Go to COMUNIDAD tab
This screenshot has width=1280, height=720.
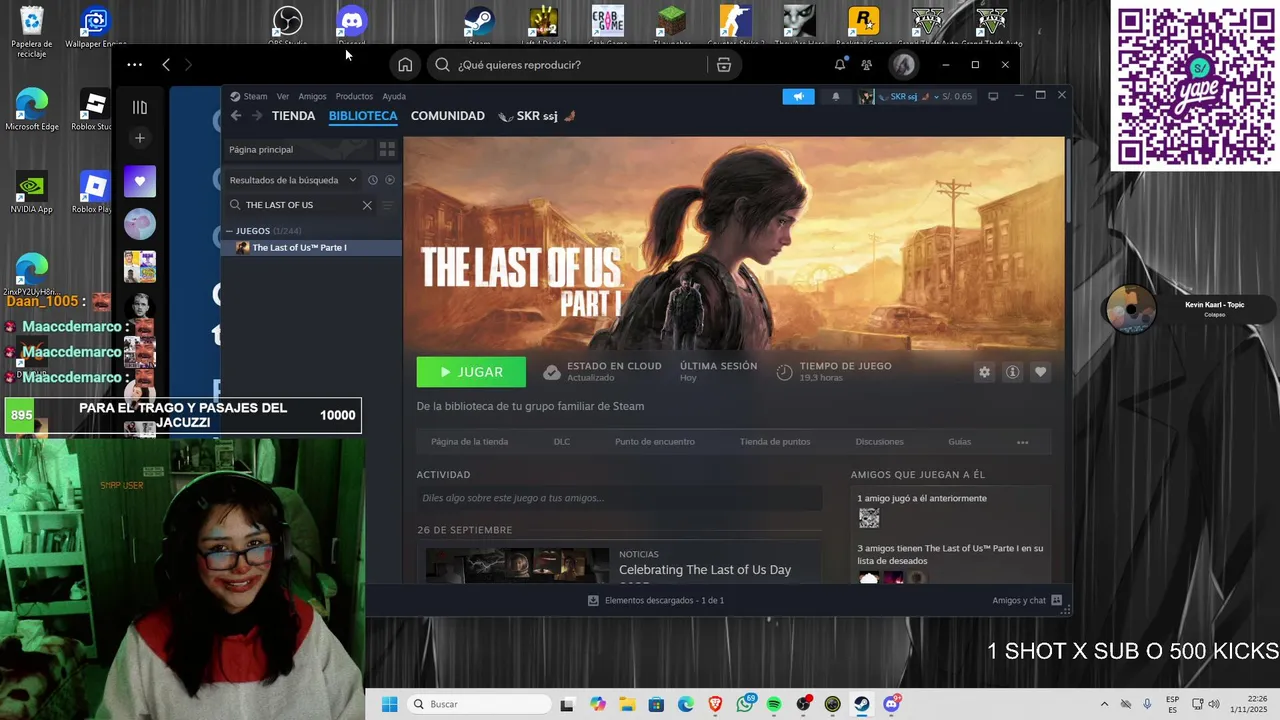(x=448, y=116)
